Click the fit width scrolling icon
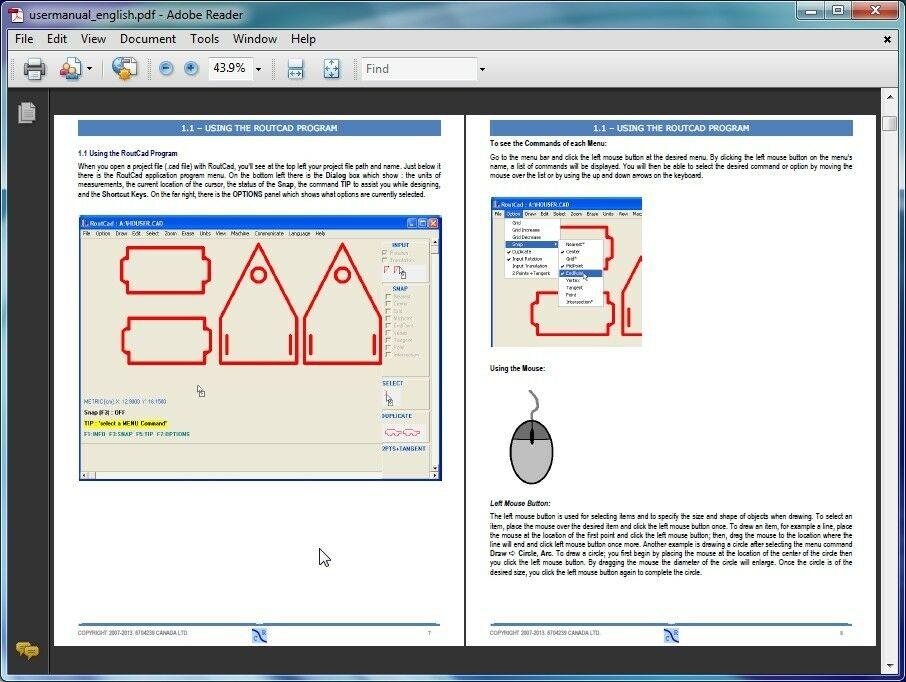This screenshot has height=682, width=906. click(x=295, y=69)
